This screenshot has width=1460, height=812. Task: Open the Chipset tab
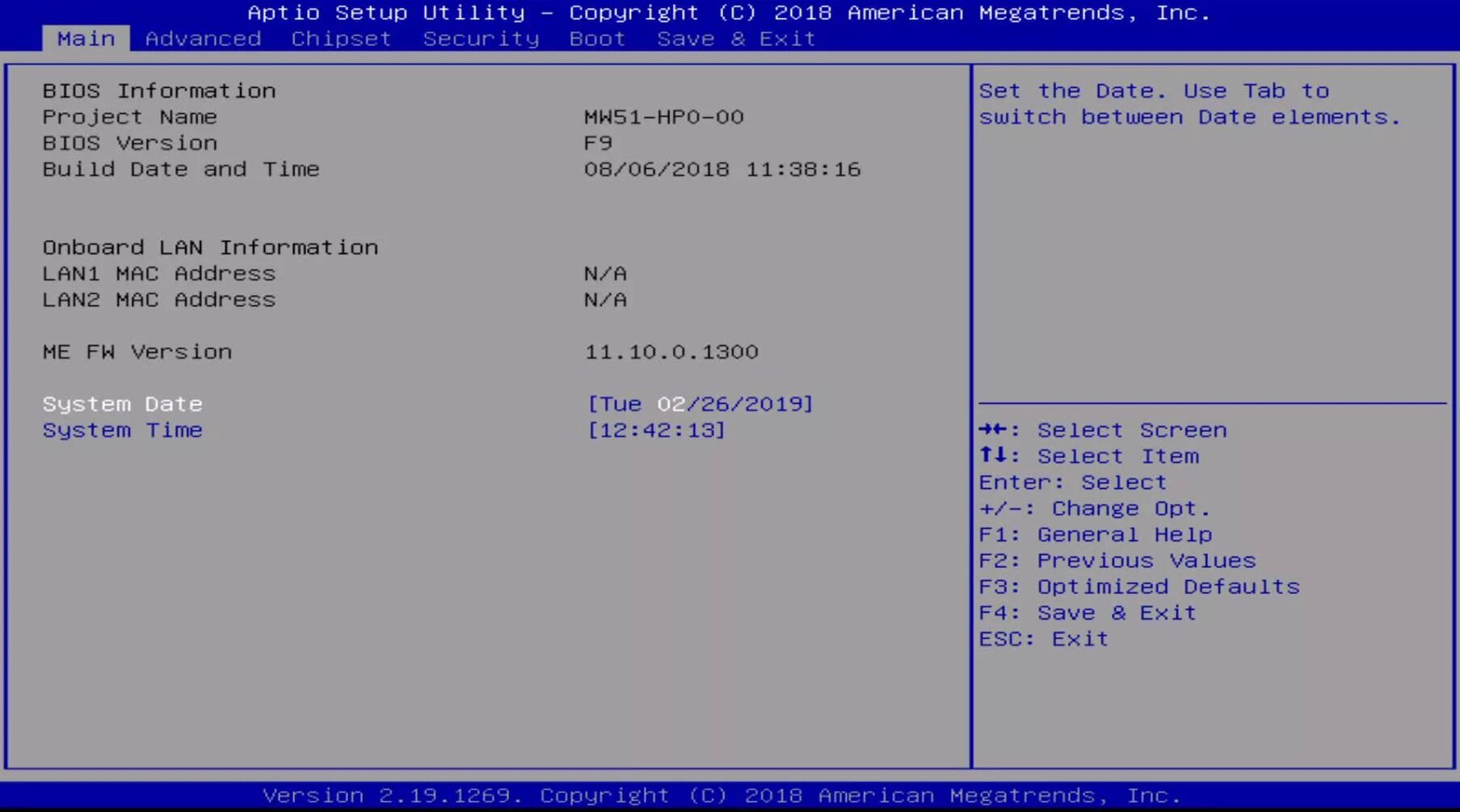pyautogui.click(x=341, y=39)
